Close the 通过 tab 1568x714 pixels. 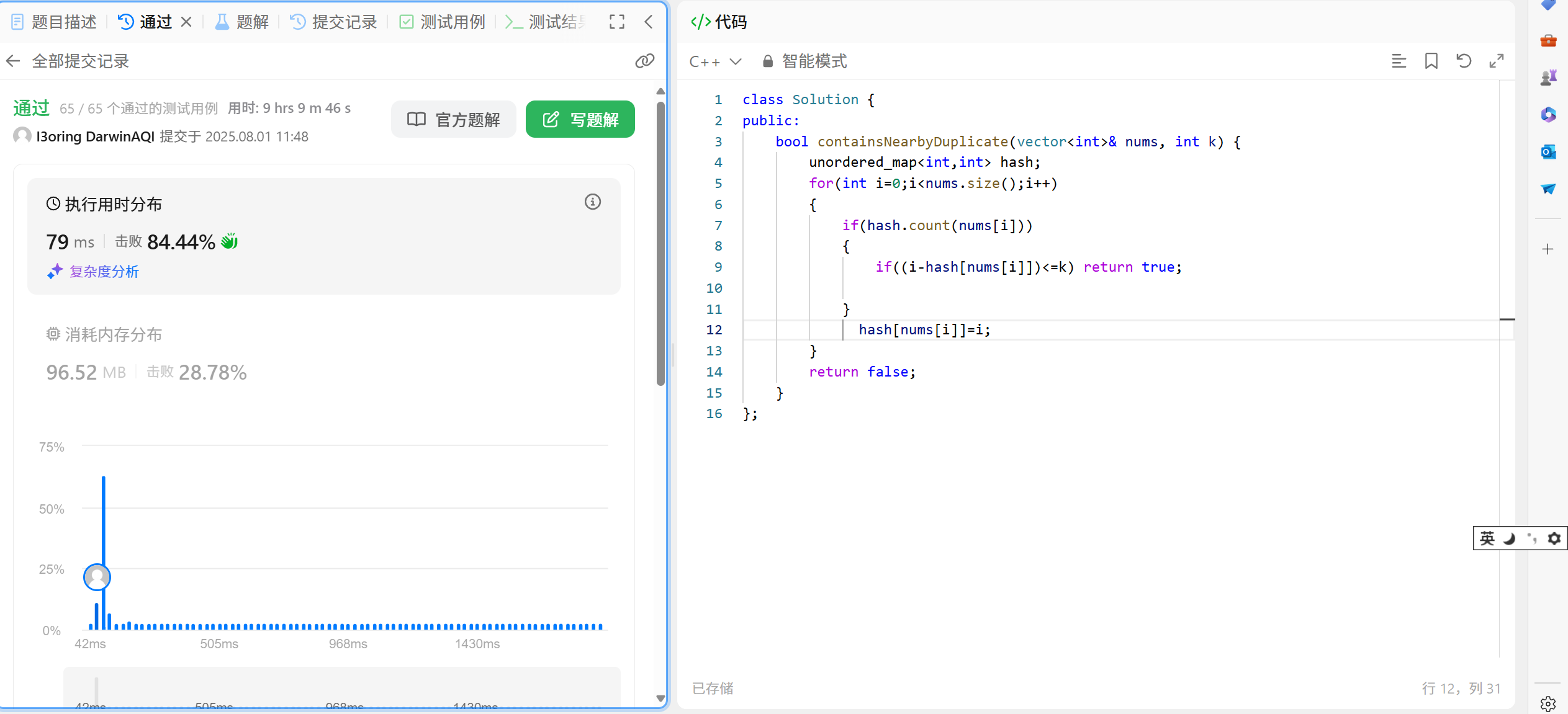point(186,22)
